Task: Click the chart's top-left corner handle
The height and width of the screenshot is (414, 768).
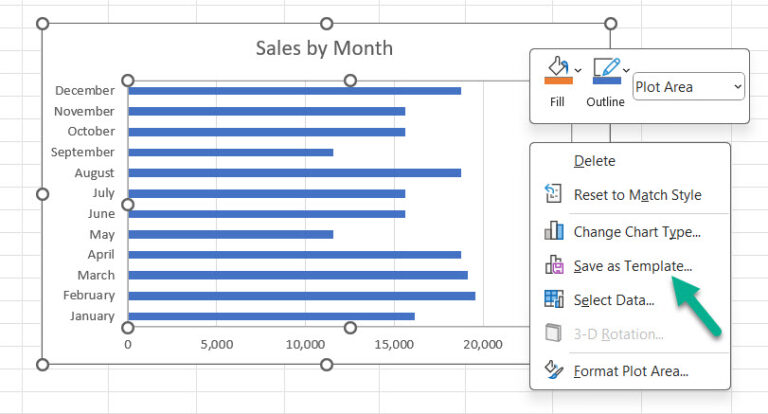Action: (x=43, y=24)
